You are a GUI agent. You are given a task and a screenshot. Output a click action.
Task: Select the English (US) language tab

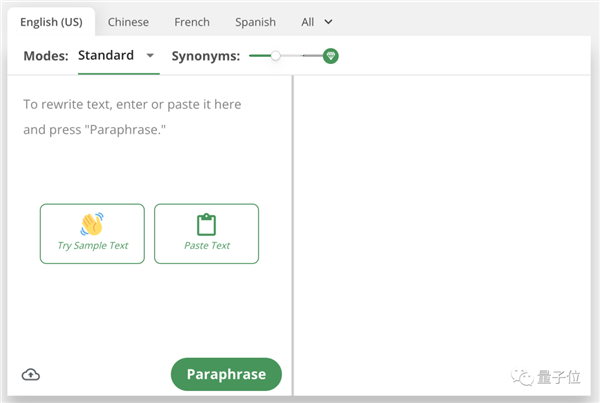pos(50,21)
